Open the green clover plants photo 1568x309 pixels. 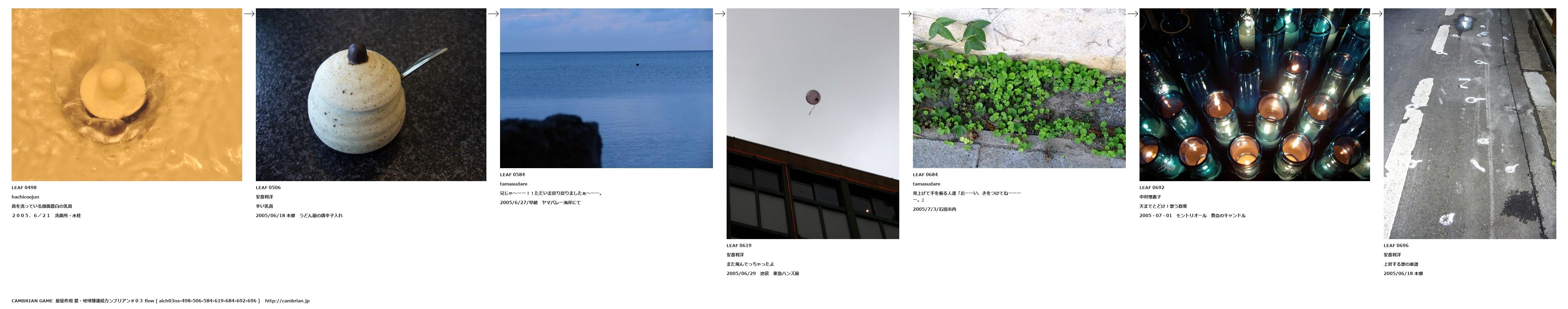pos(1019,88)
